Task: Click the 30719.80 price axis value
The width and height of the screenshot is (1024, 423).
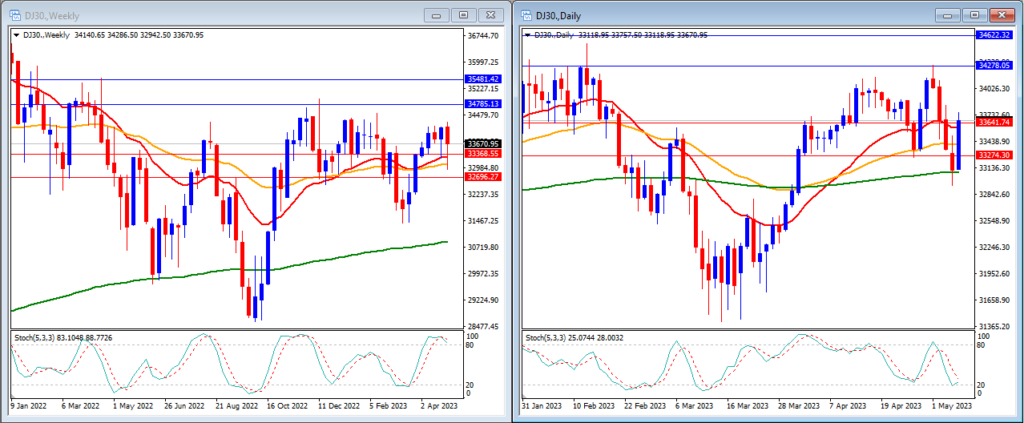Action: 484,247
